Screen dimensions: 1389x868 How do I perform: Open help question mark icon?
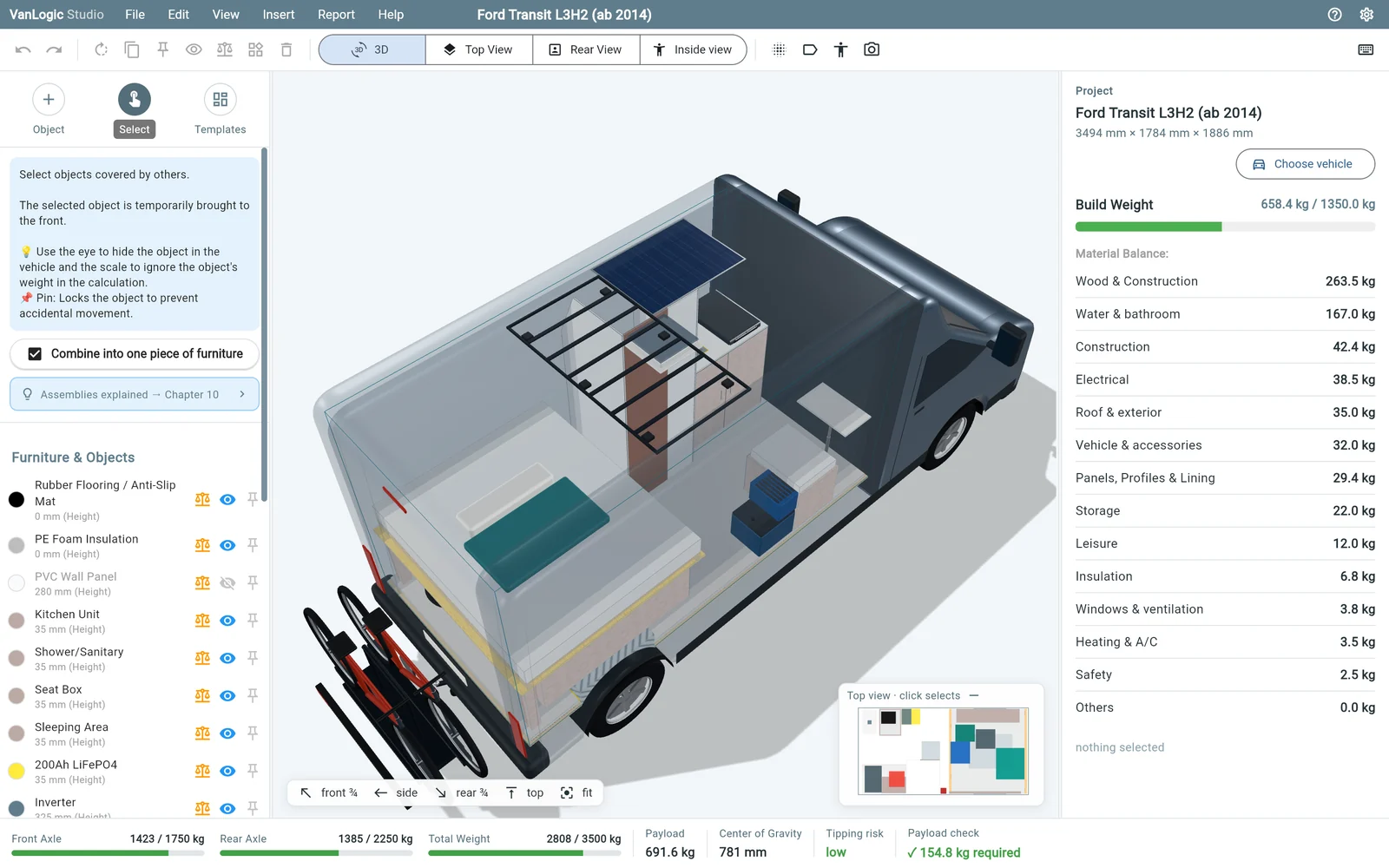click(1335, 15)
